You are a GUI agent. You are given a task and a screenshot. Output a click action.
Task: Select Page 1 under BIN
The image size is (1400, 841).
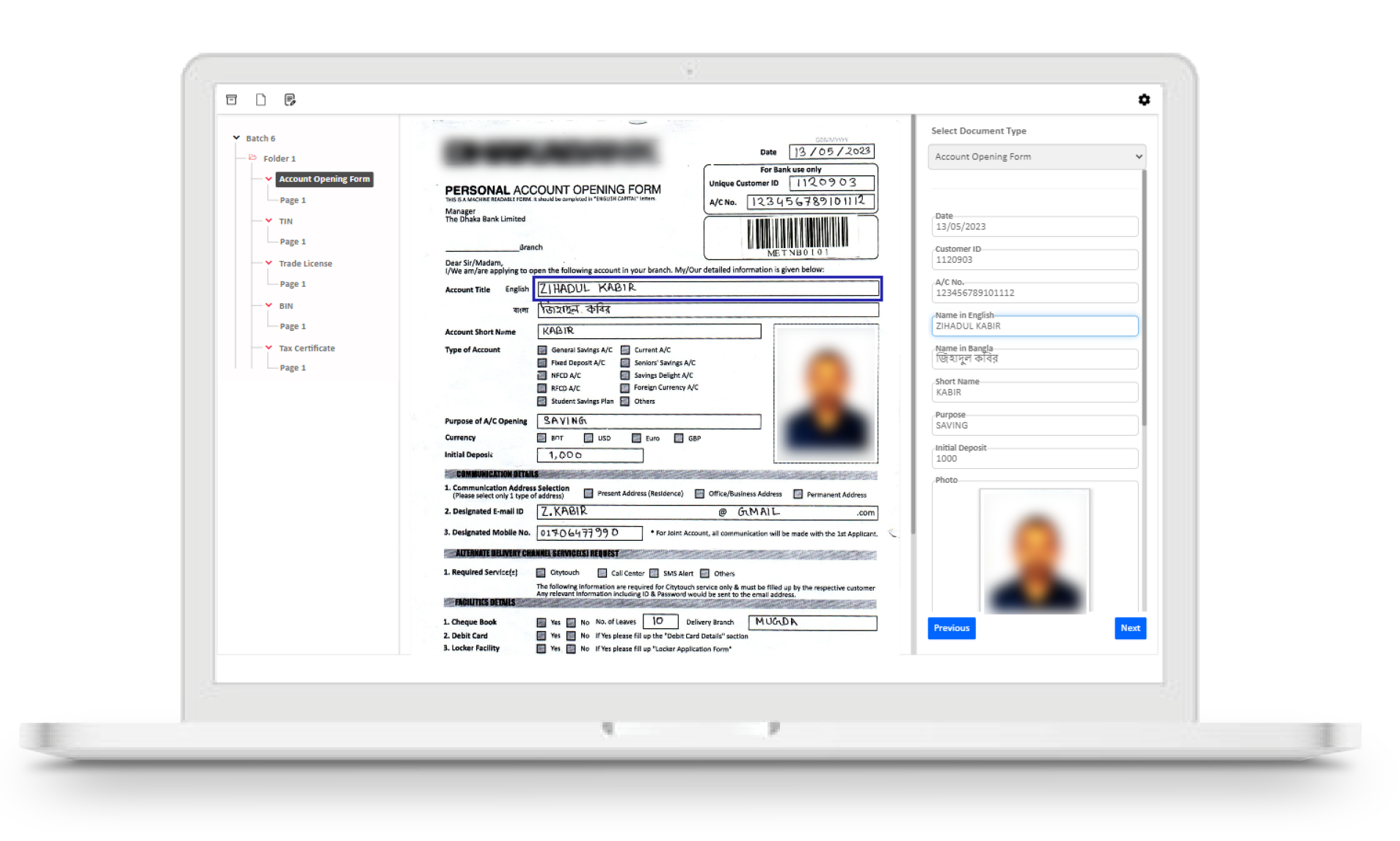[x=293, y=327]
